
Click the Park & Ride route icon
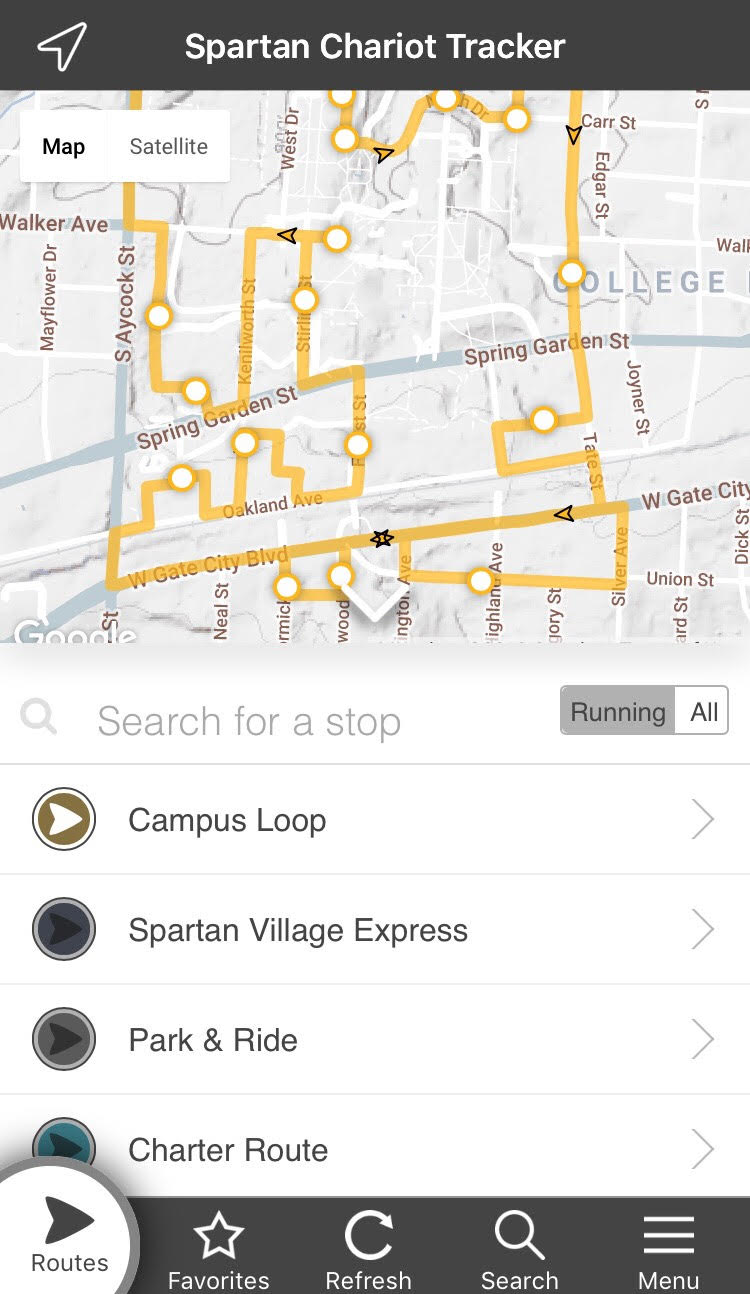pos(64,1040)
